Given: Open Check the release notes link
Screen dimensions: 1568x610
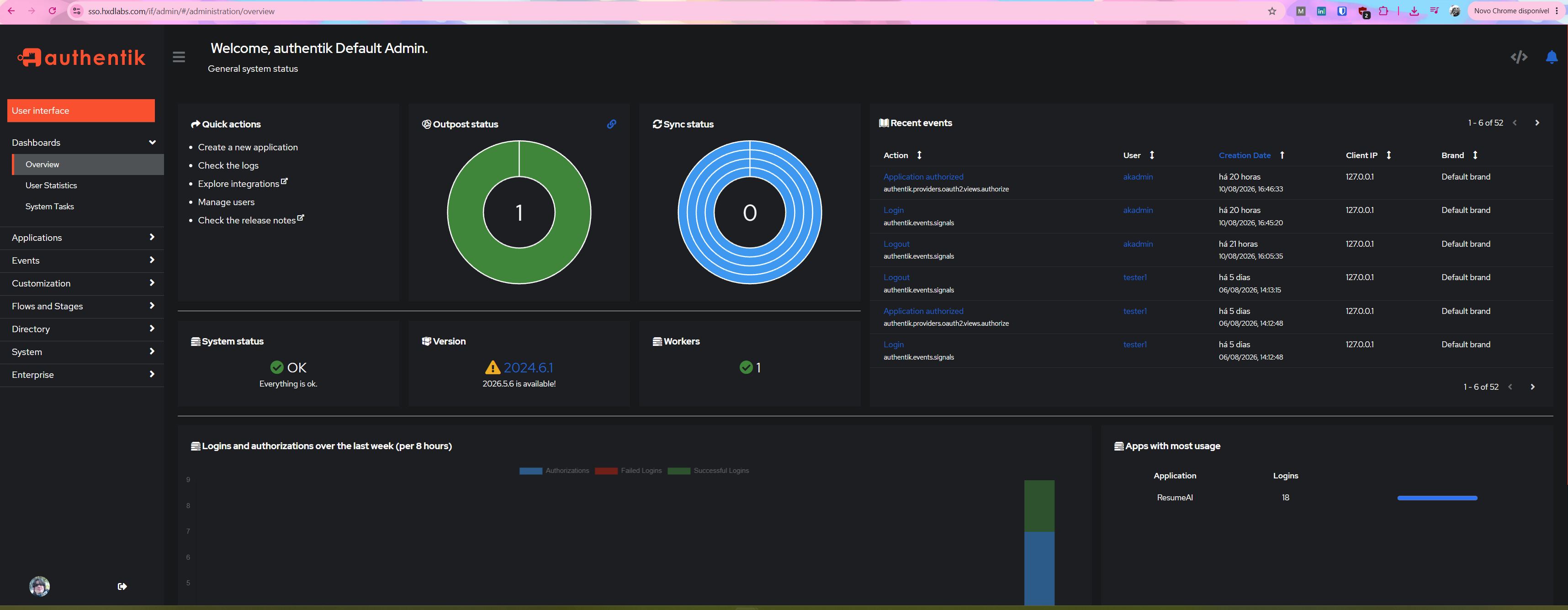Looking at the screenshot, I should (251, 220).
